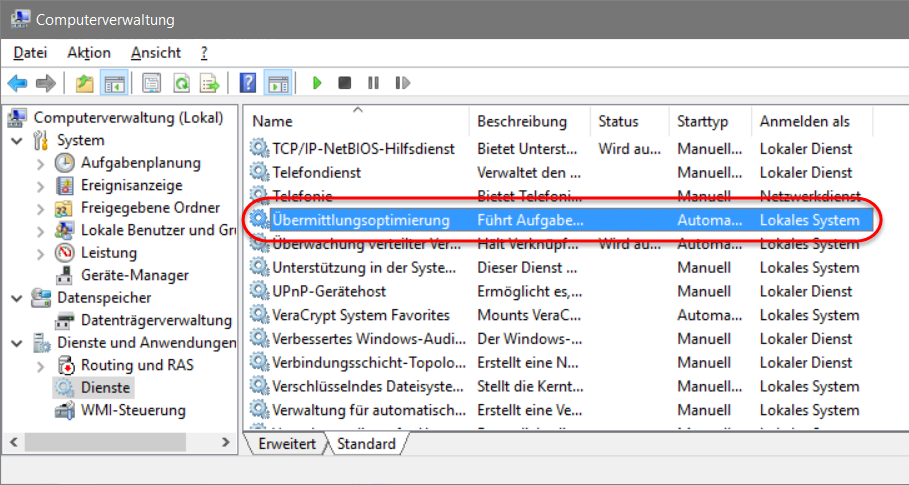Expand the Ereignisanzeige node
The width and height of the screenshot is (909, 485).
[40, 186]
